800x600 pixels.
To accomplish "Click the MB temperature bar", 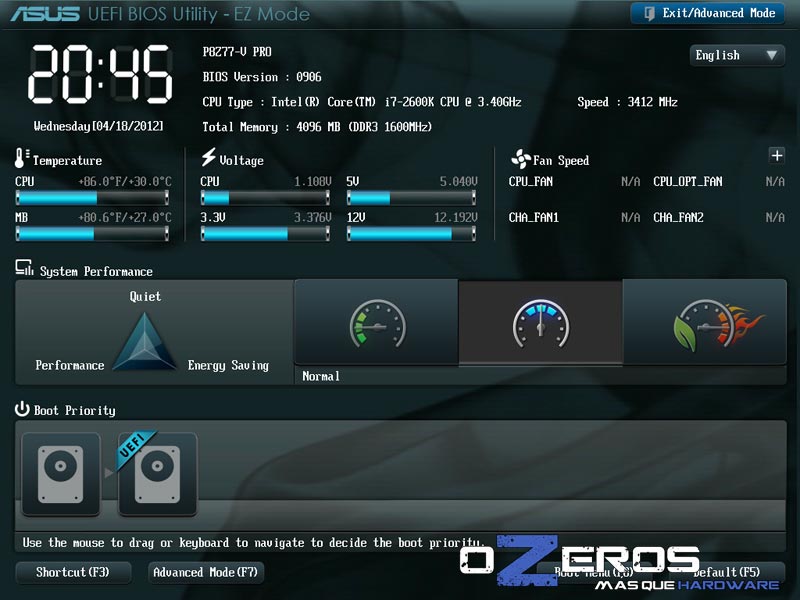I will coord(92,234).
